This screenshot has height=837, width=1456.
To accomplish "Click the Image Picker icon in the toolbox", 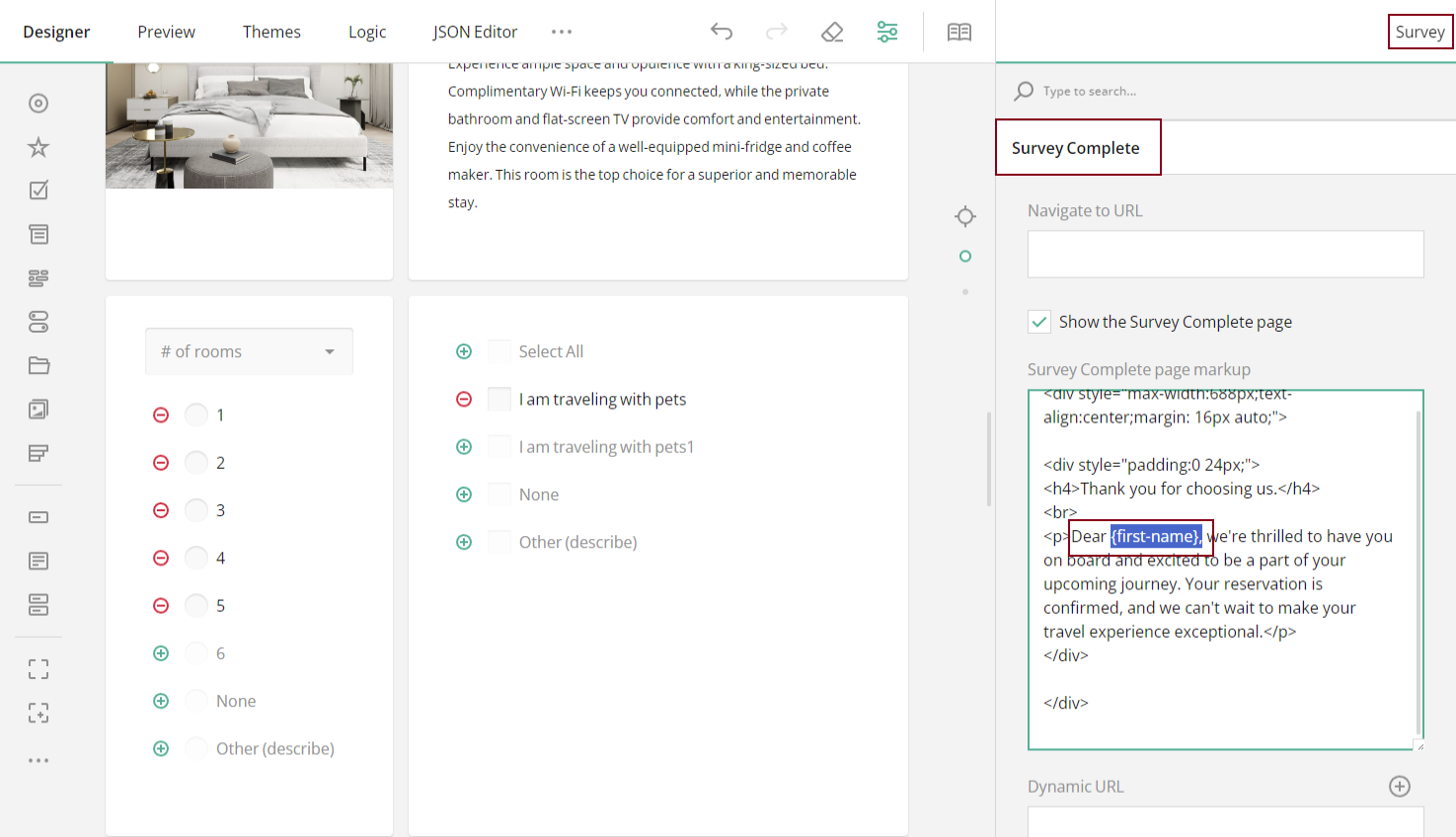I will point(38,409).
